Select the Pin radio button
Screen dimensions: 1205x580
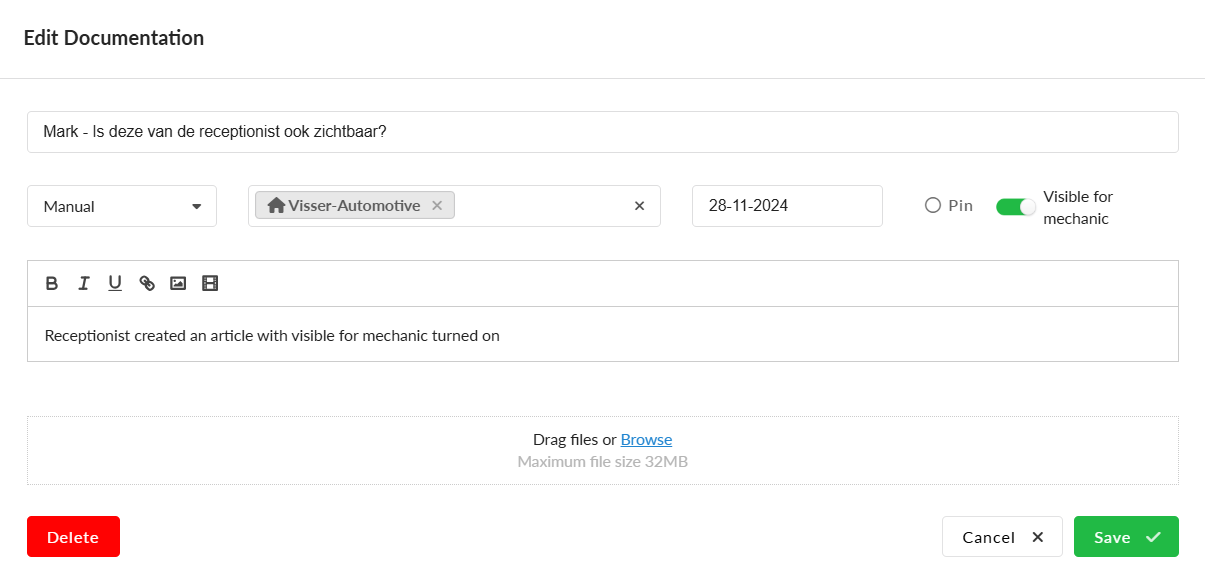click(x=933, y=205)
